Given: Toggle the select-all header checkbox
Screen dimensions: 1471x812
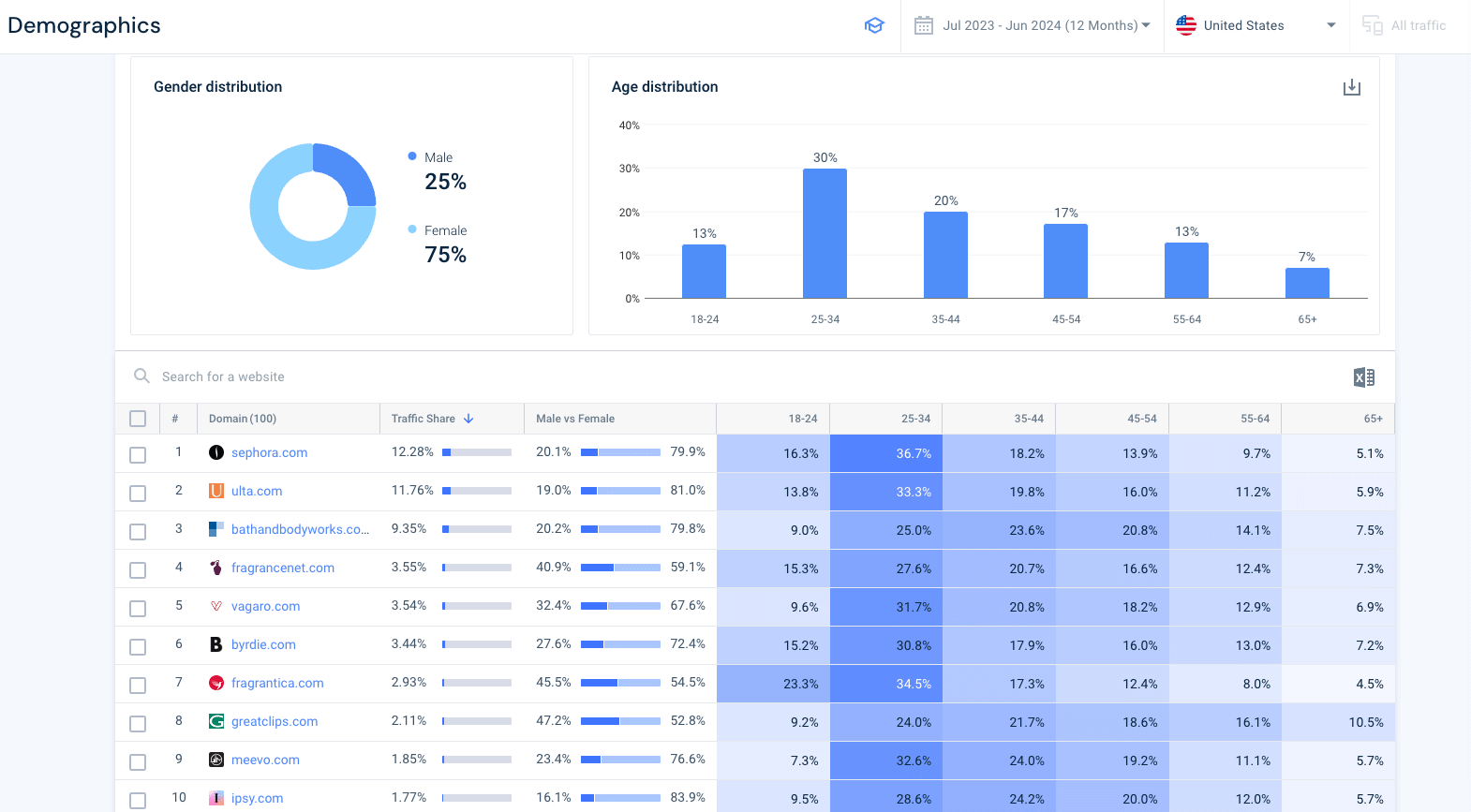Looking at the screenshot, I should [138, 419].
